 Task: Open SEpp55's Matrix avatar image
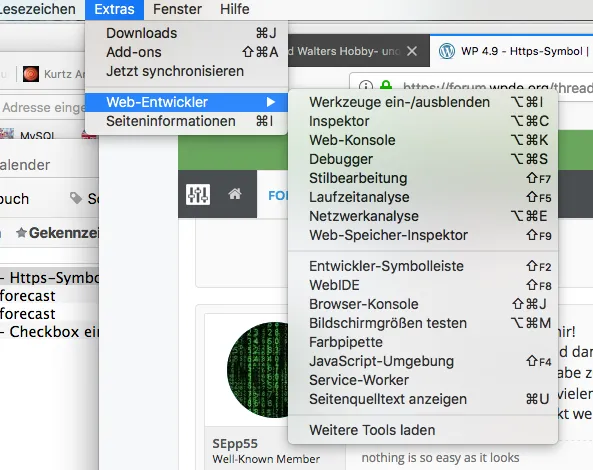(x=258, y=369)
